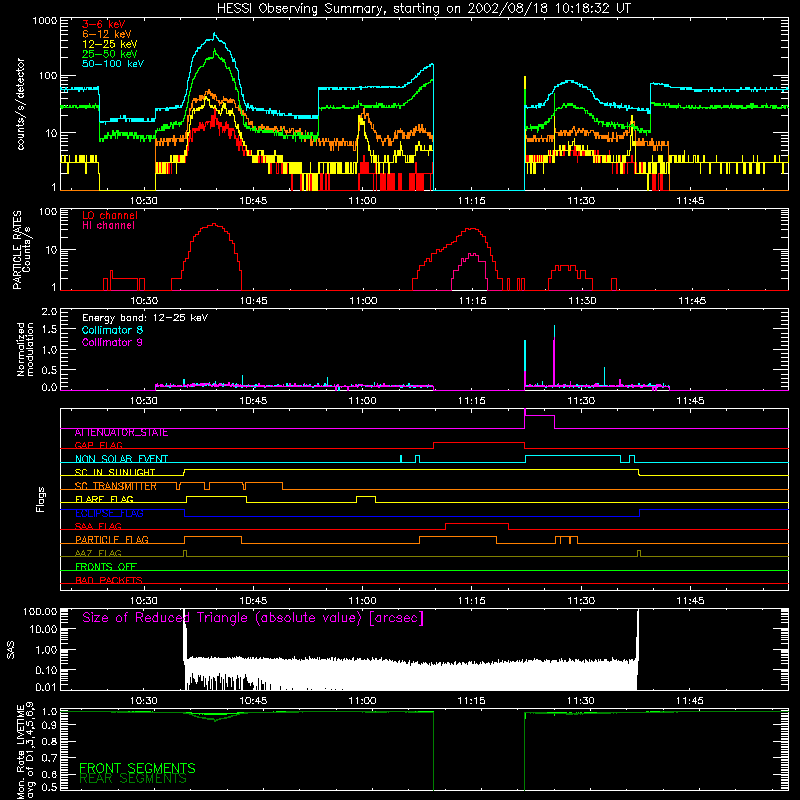Click the 1000 value on counts axis
Screen dimensions: 800x800
(45, 21)
